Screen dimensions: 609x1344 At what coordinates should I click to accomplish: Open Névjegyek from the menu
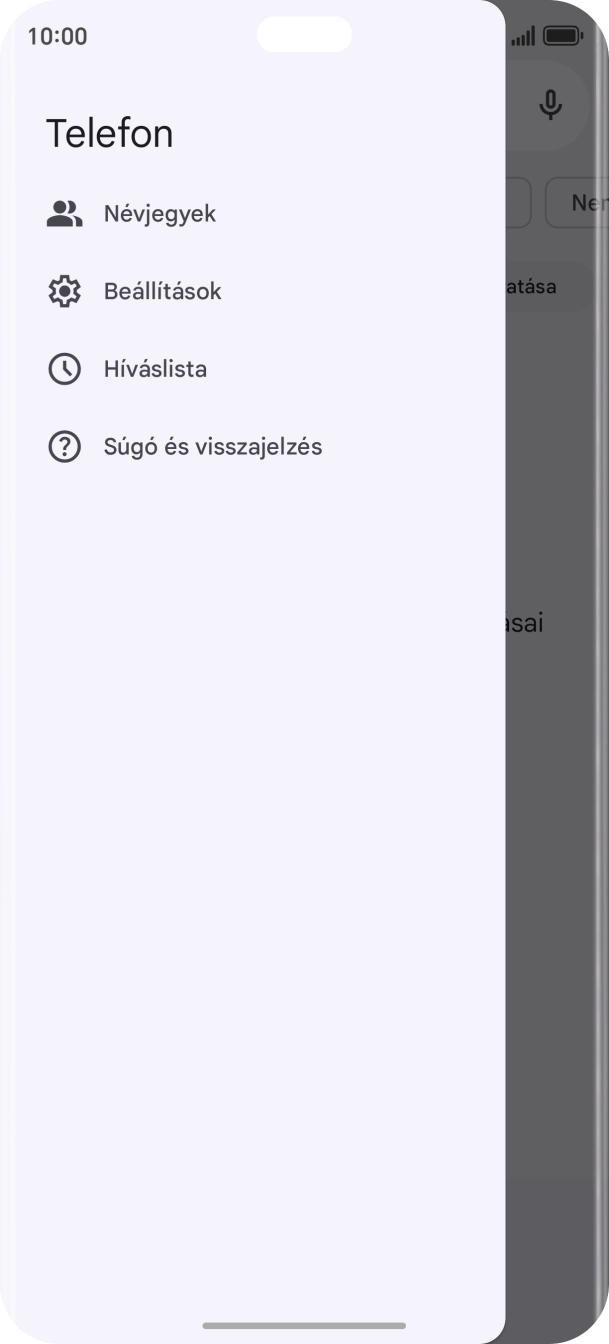coord(159,213)
